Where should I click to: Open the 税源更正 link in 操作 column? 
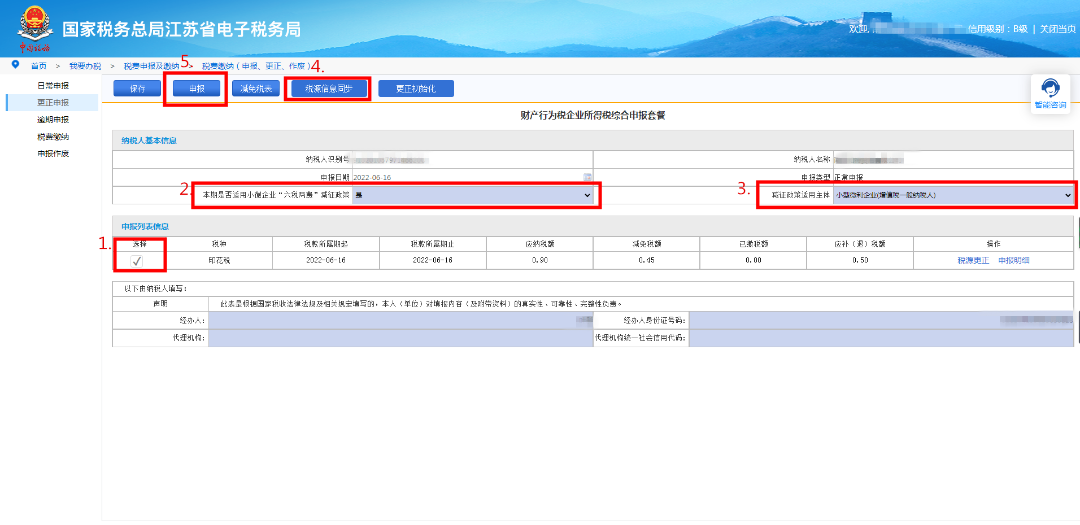[x=973, y=260]
